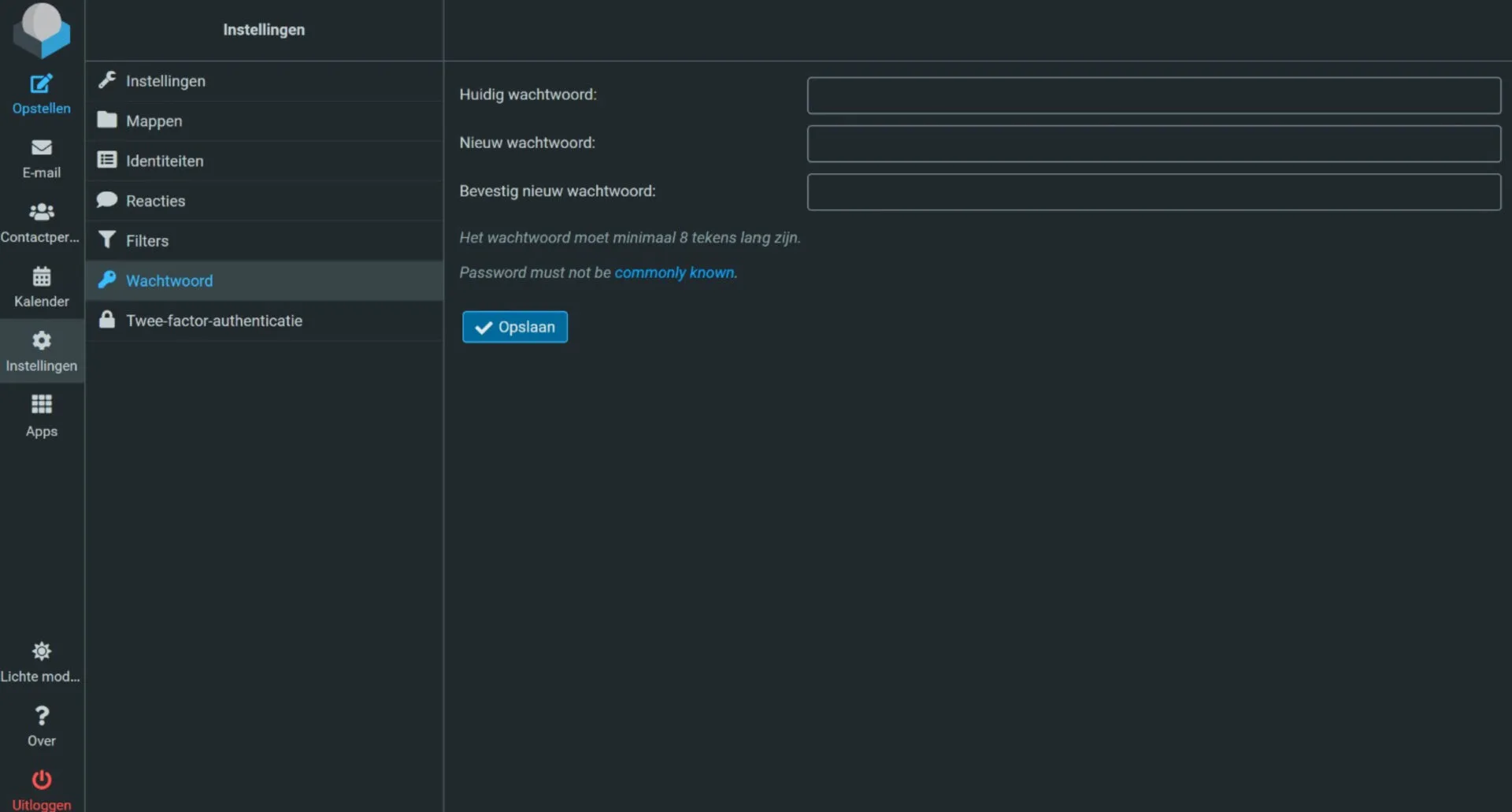Go to Reacties settings
This screenshot has width=1512, height=812.
[155, 201]
